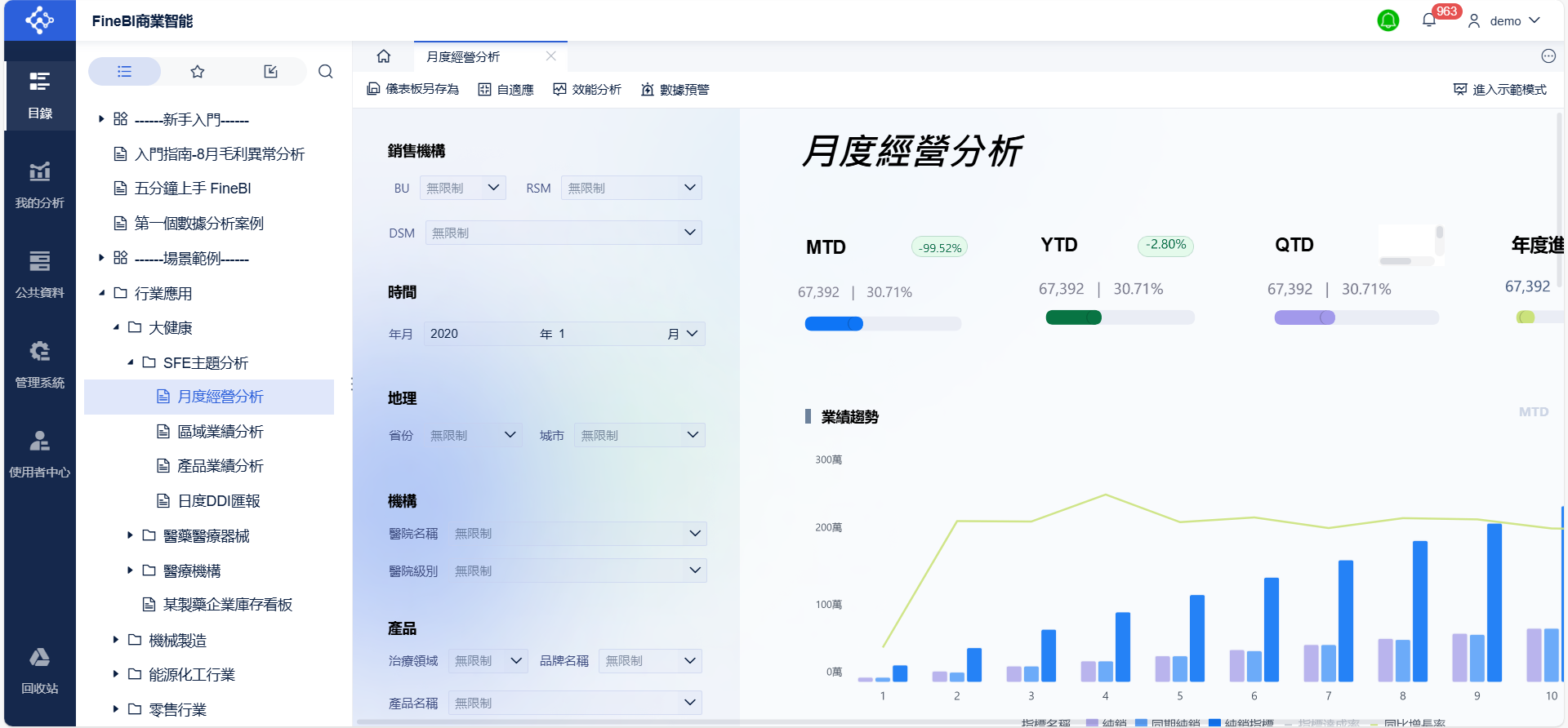1568x728 pixels.
Task: Show favorites with the star icon
Action: point(198,72)
